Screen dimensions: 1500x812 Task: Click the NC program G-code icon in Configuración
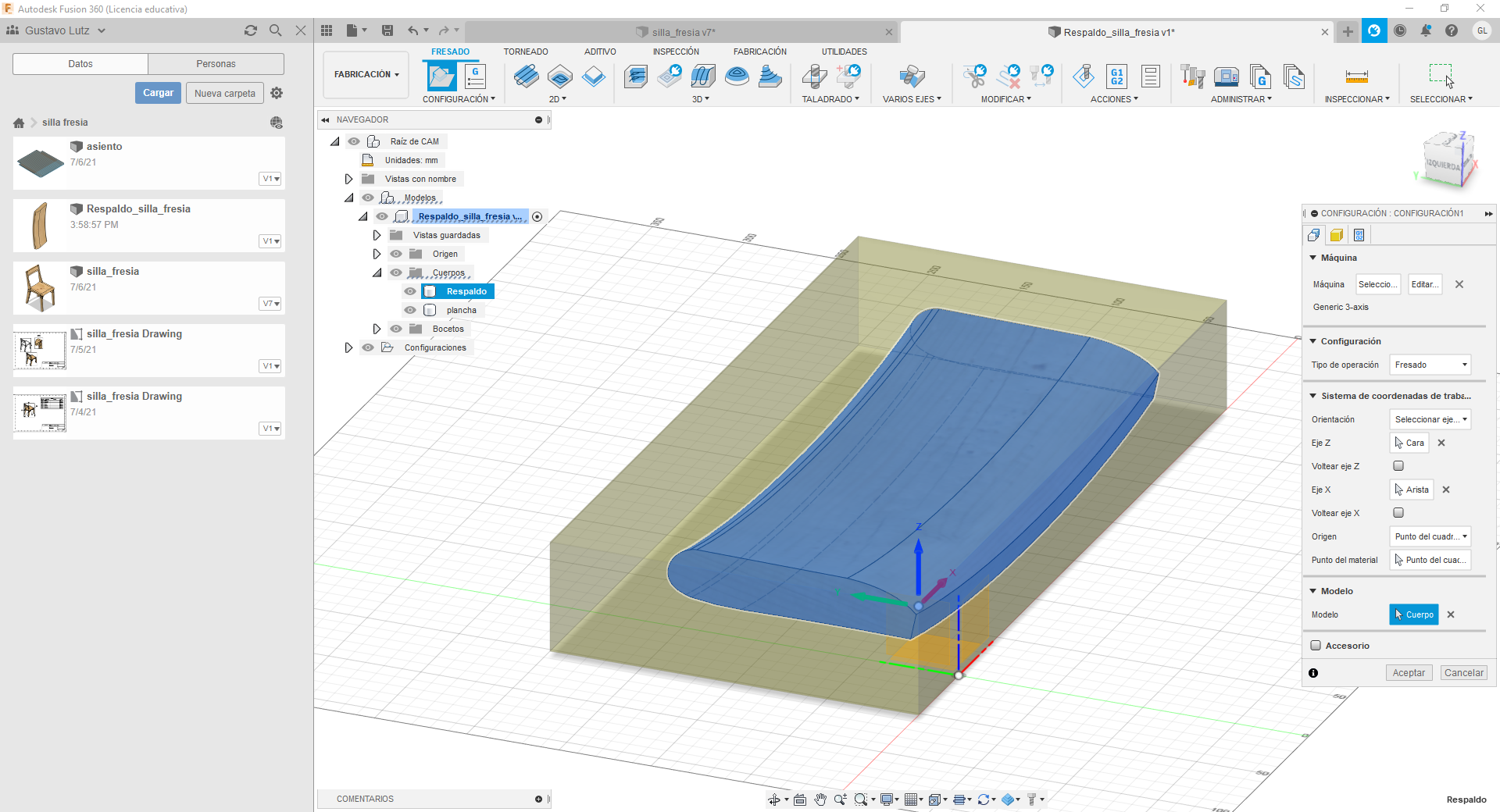pos(475,77)
